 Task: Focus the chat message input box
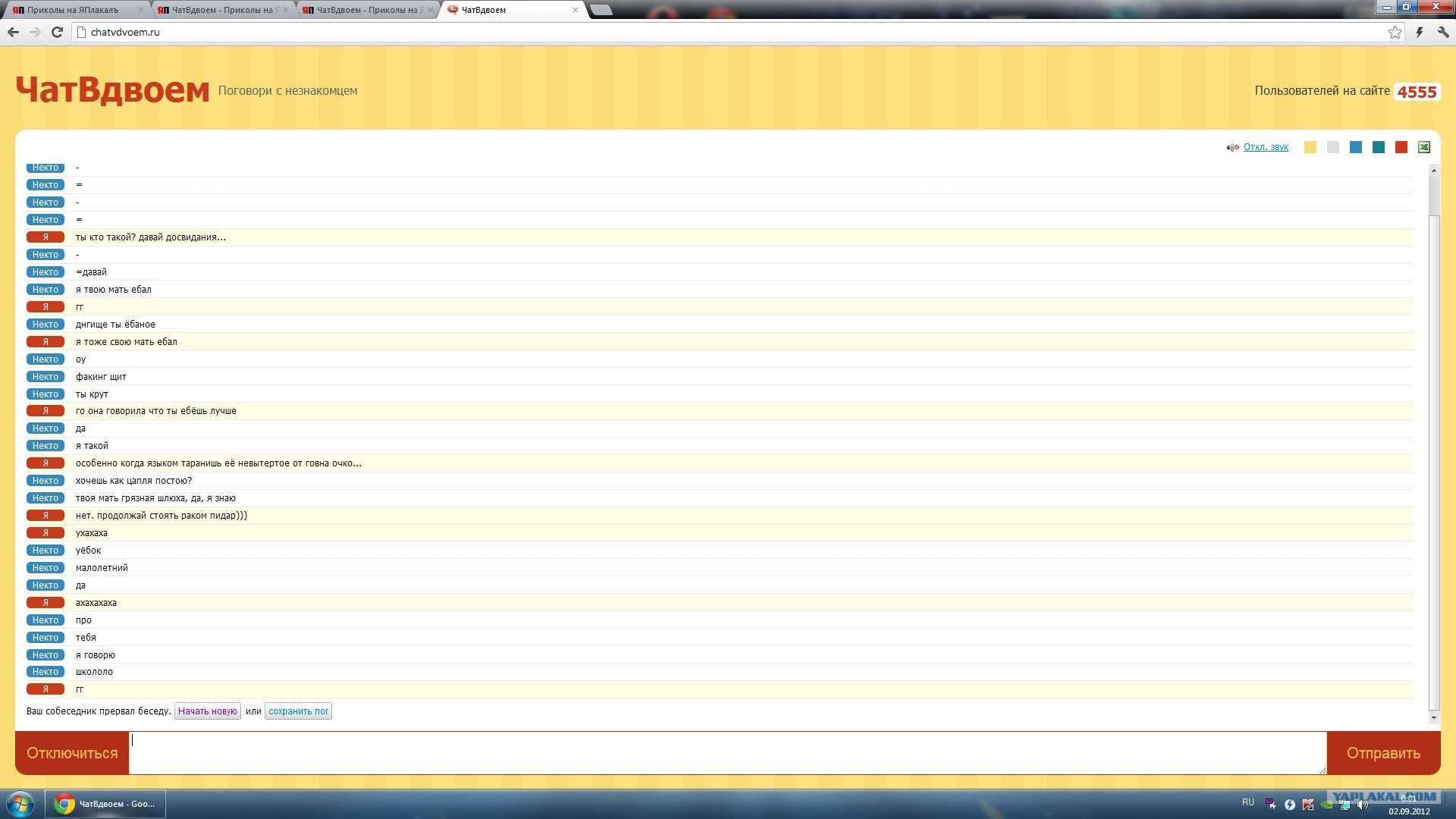[728, 753]
